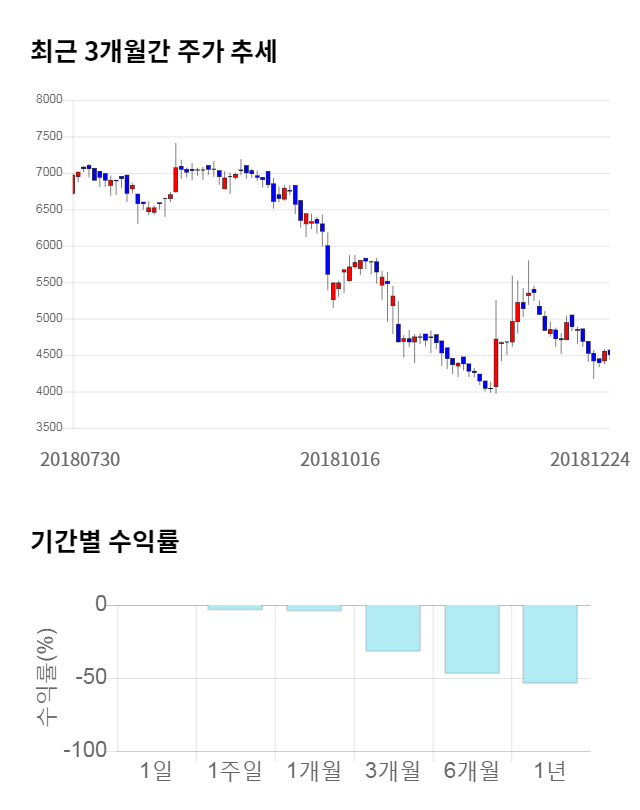The width and height of the screenshot is (640, 810).
Task: Click the tall red candle rising from 4000
Action: coord(496,362)
